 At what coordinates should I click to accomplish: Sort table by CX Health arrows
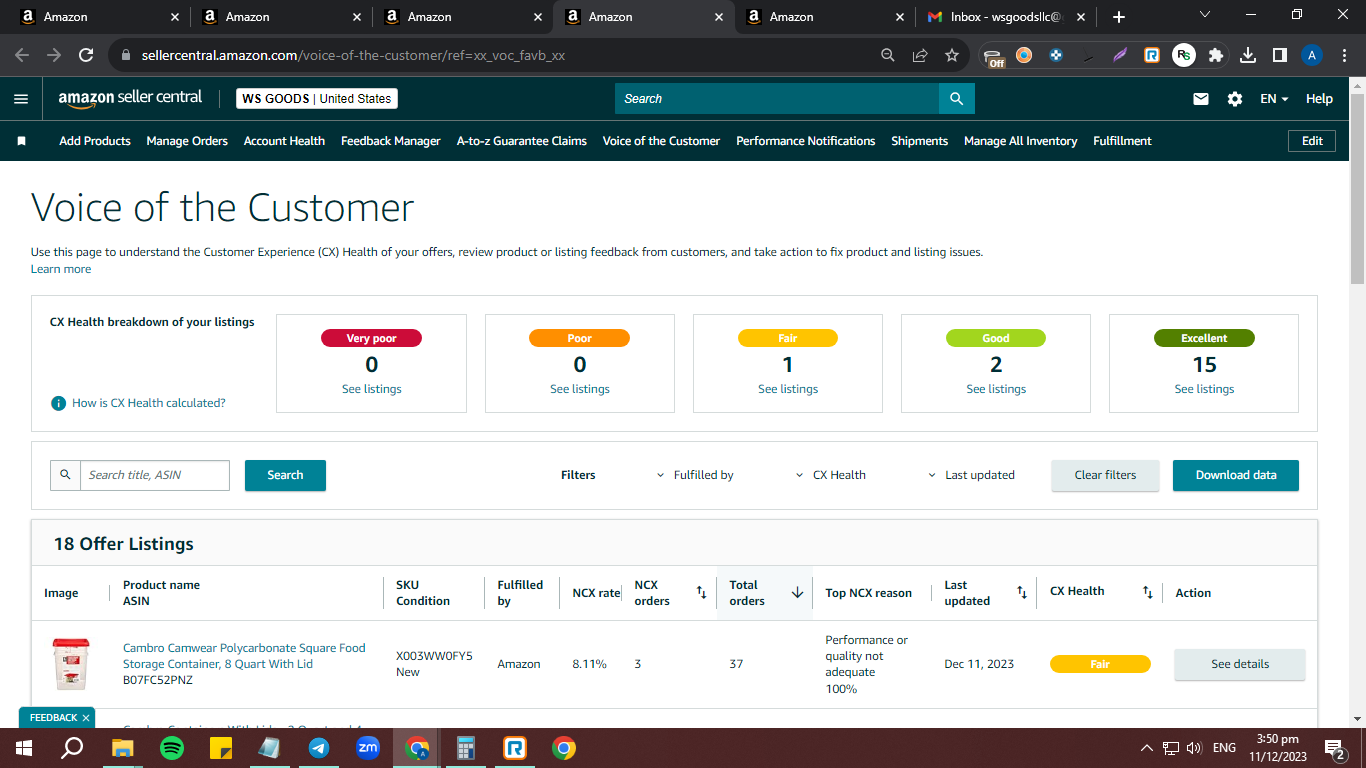[x=1148, y=593]
